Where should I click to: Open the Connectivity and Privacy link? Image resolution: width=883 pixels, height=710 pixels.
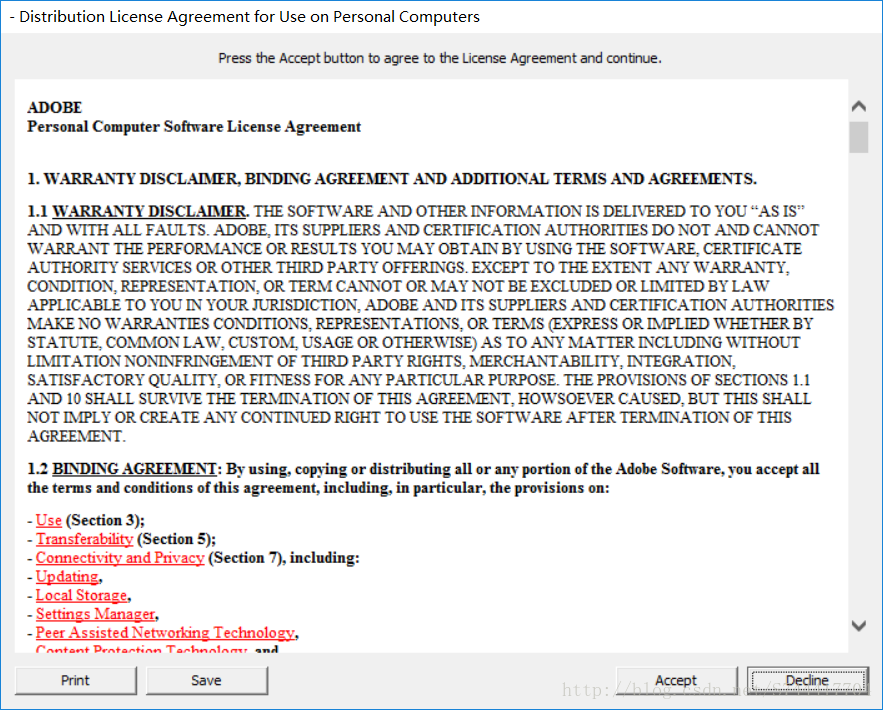(120, 558)
